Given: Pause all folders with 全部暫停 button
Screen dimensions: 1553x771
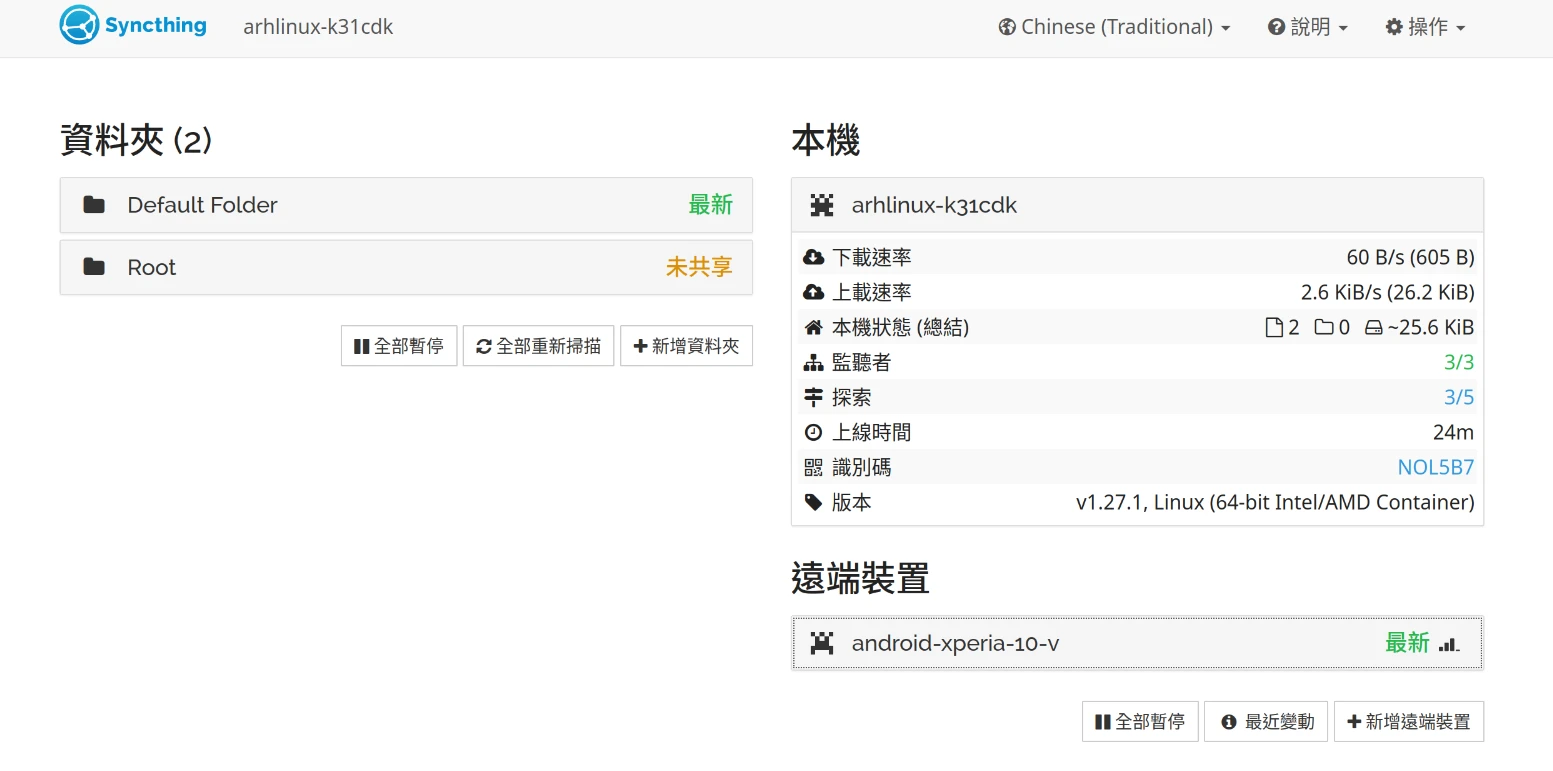Looking at the screenshot, I should click(x=399, y=346).
